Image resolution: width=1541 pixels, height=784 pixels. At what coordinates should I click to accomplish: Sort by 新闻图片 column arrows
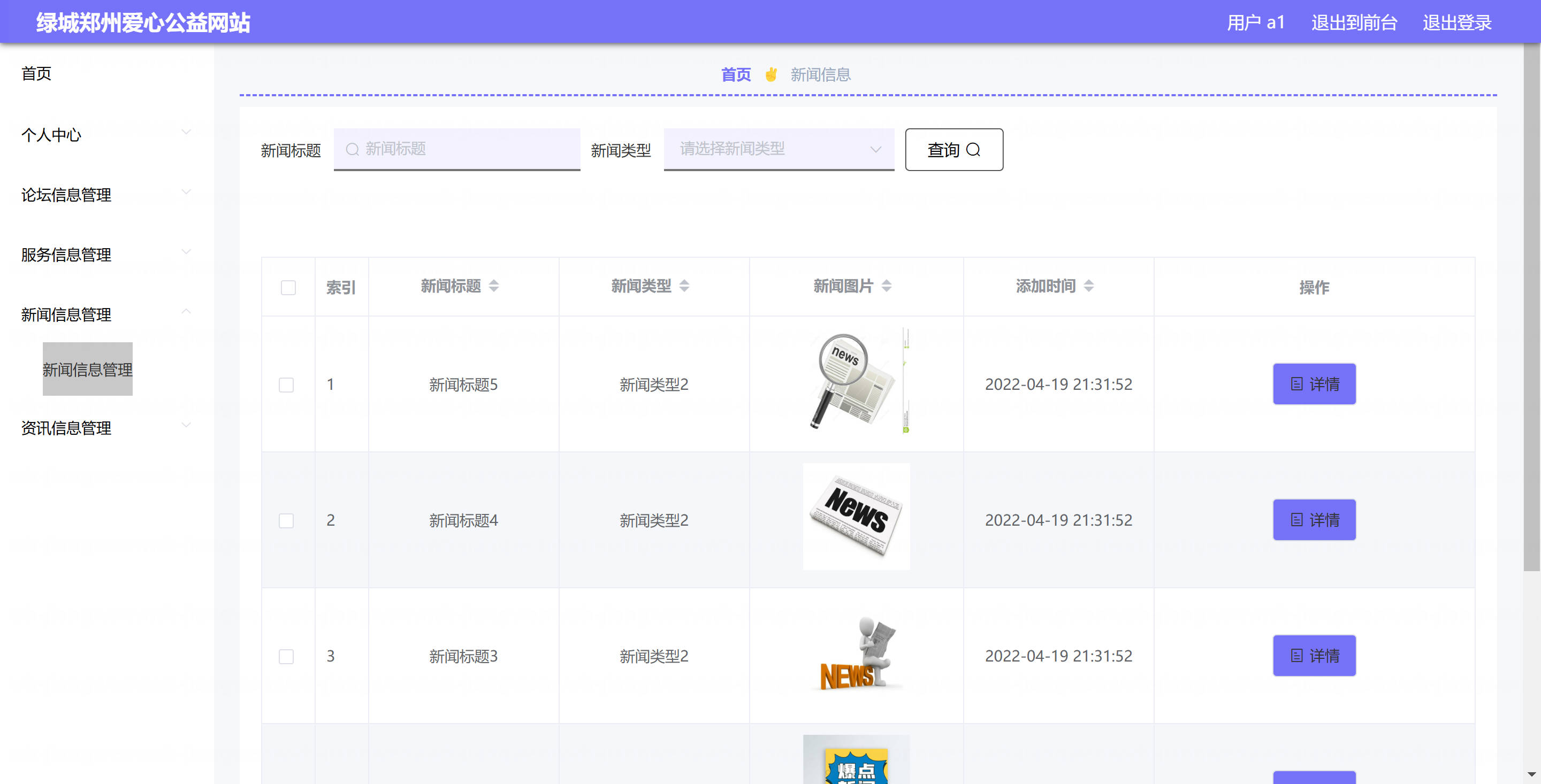tap(887, 286)
